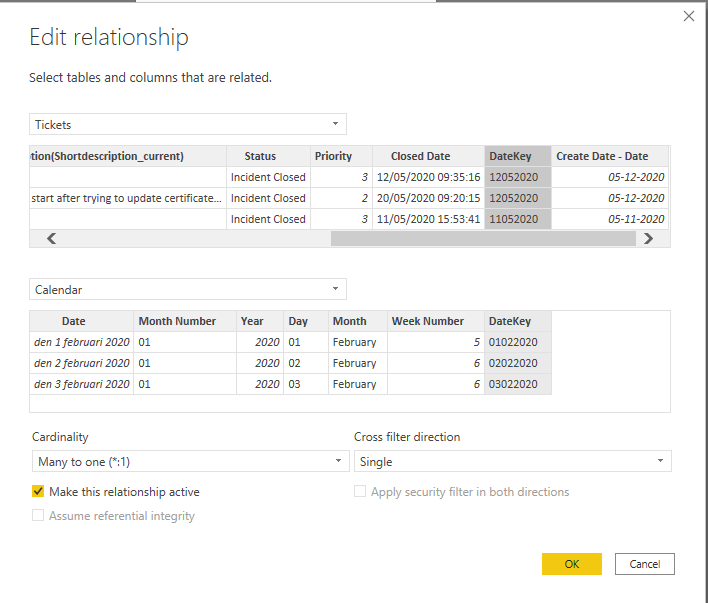Select the DateKey column header in Tickets table
This screenshot has width=708, height=603.
click(x=518, y=156)
